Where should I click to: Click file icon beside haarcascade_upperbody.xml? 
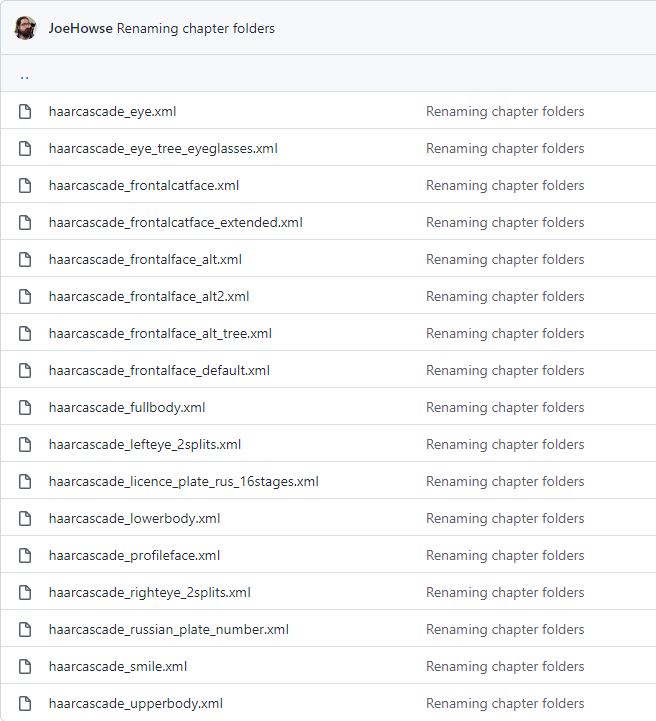(25, 704)
